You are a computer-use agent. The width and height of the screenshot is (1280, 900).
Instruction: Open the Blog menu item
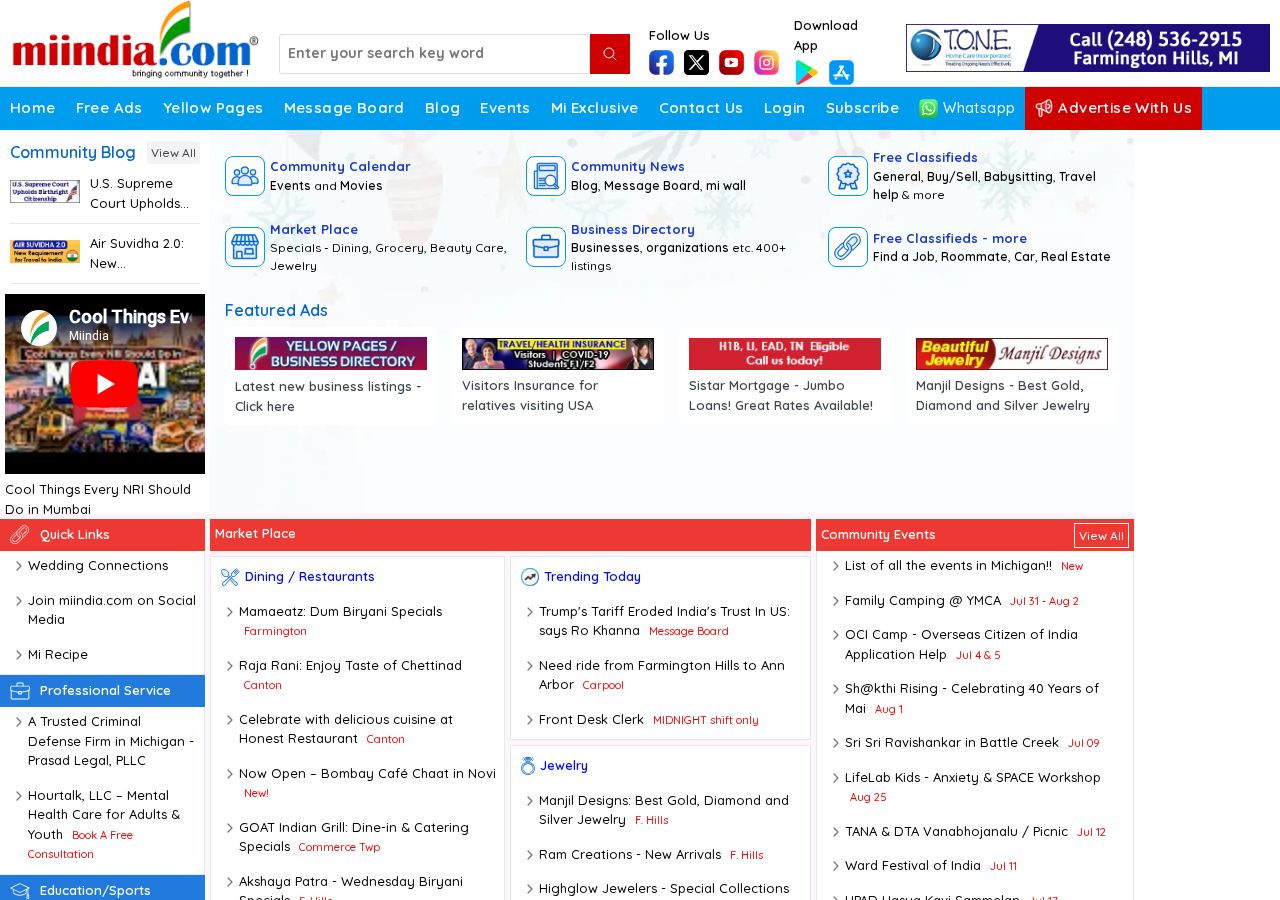(442, 108)
